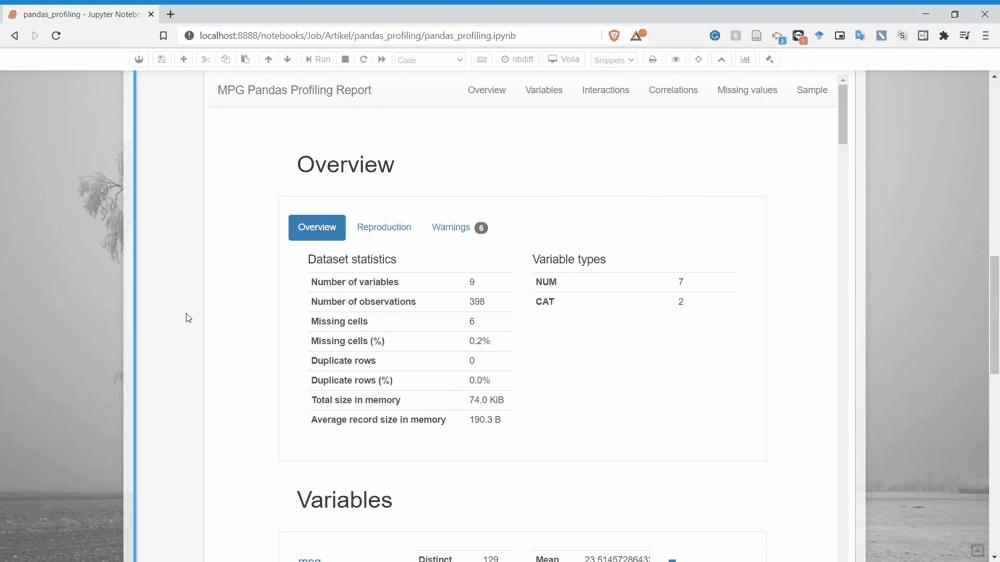The height and width of the screenshot is (562, 1000).
Task: Click the eye icon in notebook toolbar
Action: 675,59
